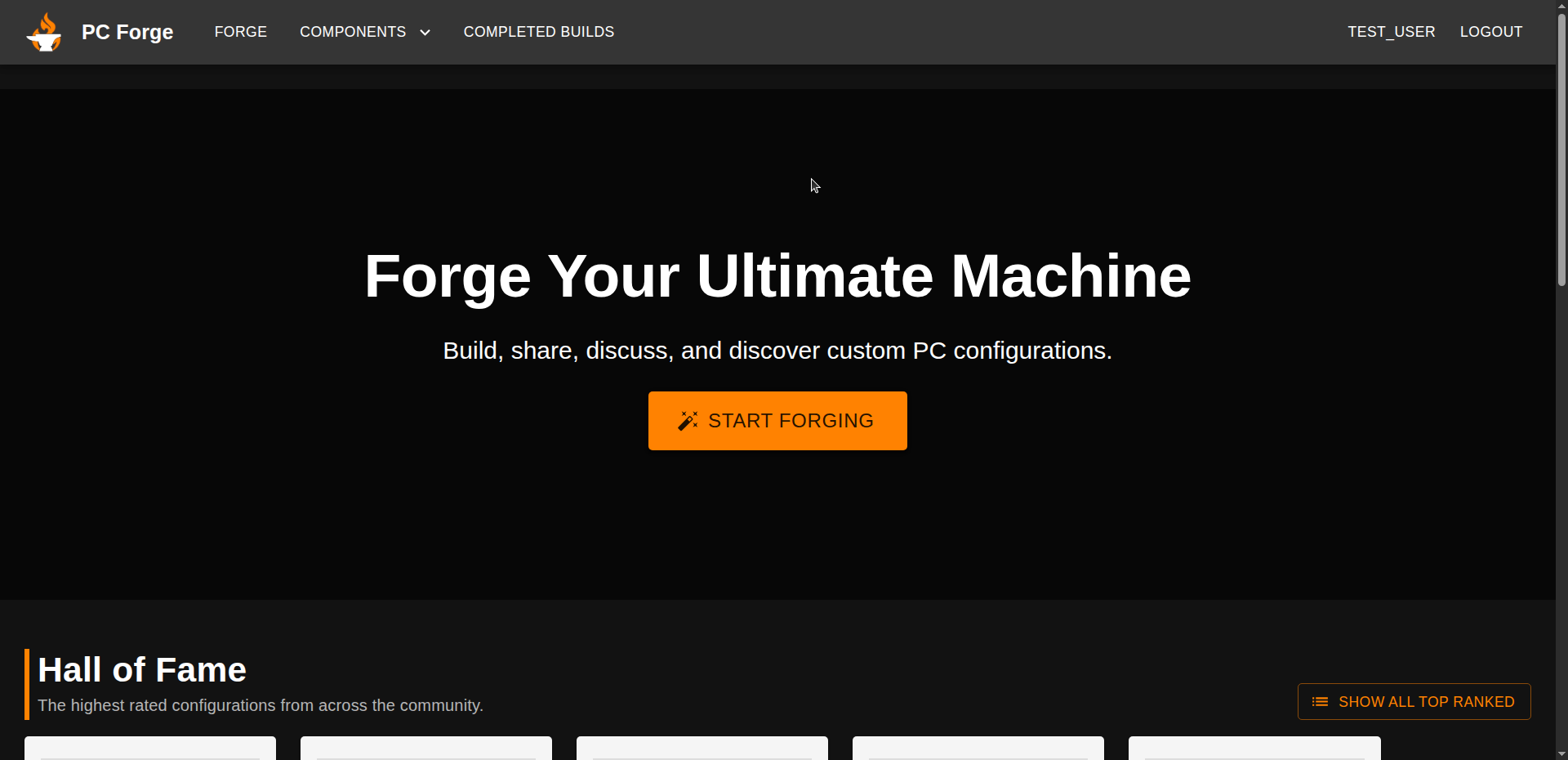Screen dimensions: 1568x760
Task: Open the fifth Hall of Fame build card
Action: point(1254,748)
